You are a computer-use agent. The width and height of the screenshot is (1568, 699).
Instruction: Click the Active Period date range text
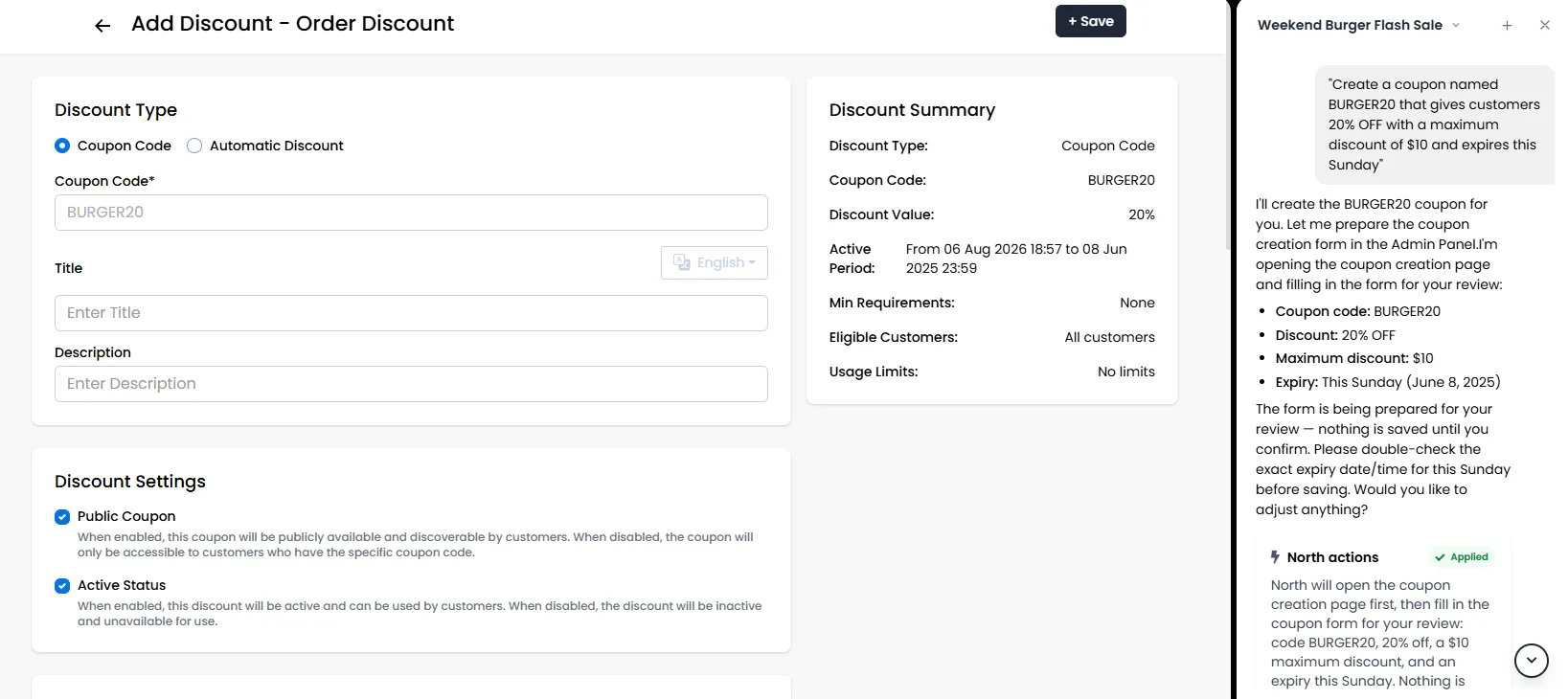(x=1016, y=259)
